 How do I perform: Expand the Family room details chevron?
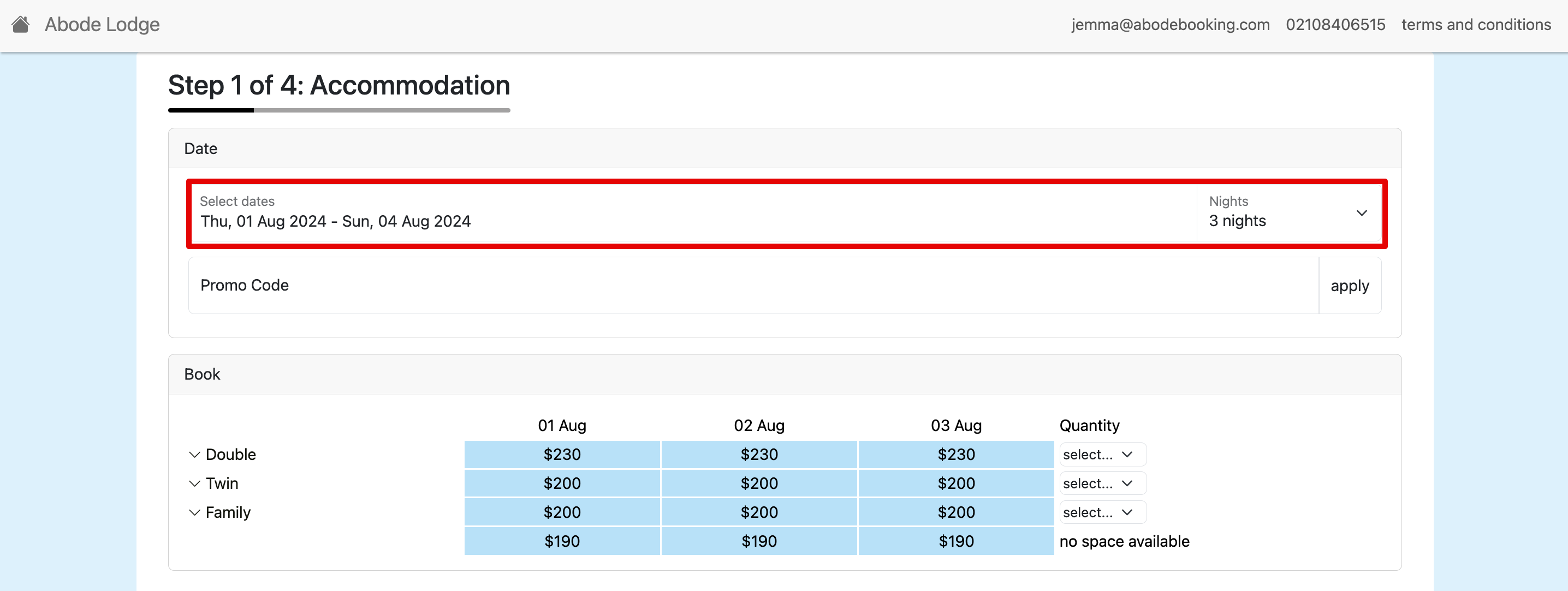[194, 512]
